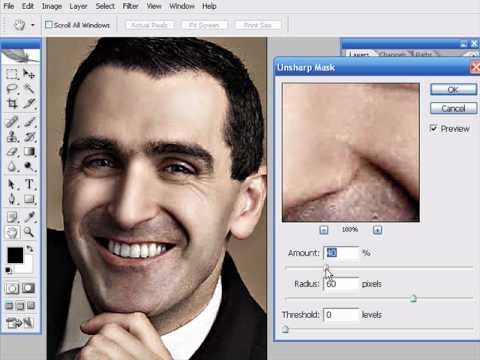Enable Scroll All Windows checkbox
This screenshot has width=480, height=360.
(49, 25)
